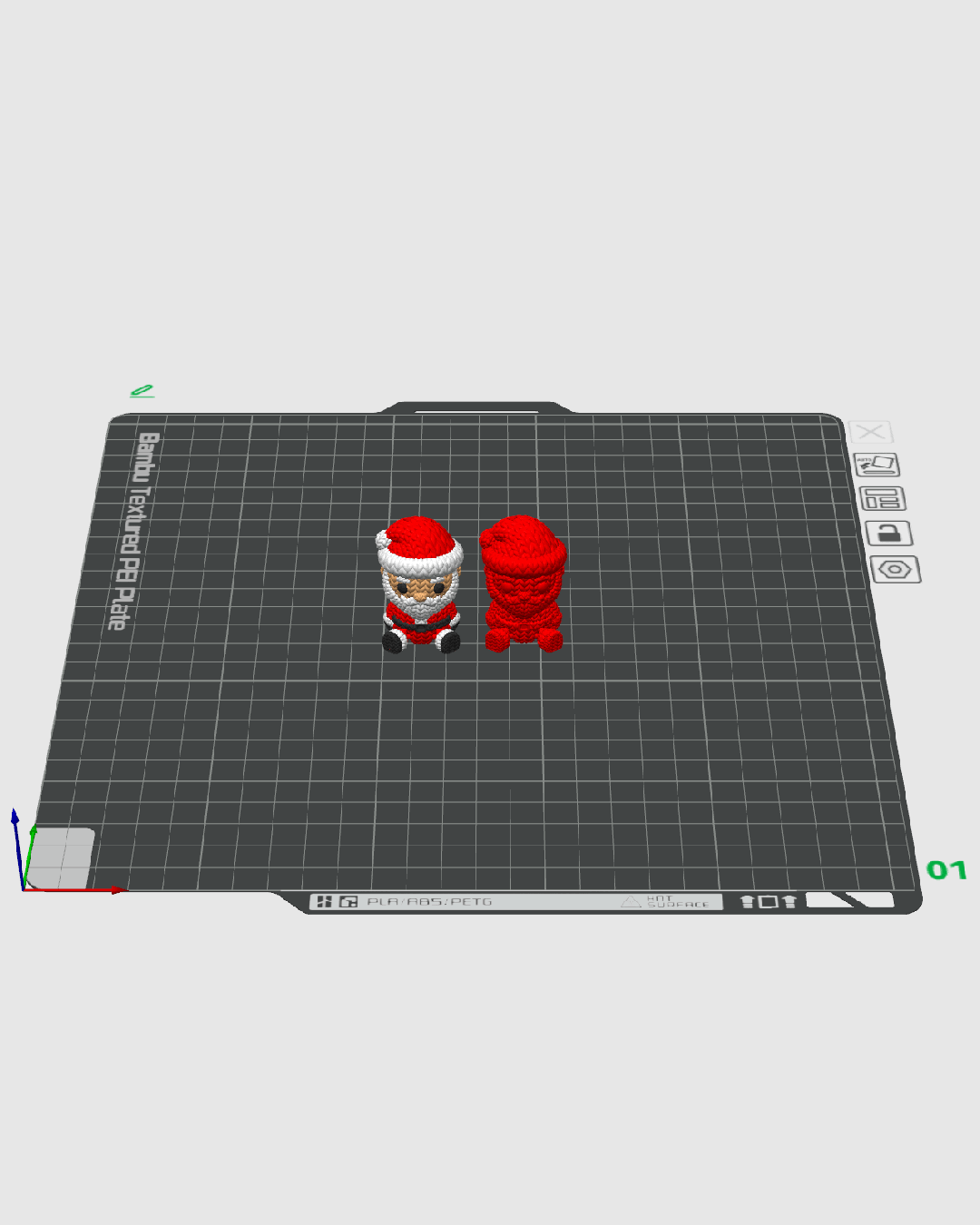980x1225 pixels.
Task: Edit plate name with green pencil icon
Action: 142,391
